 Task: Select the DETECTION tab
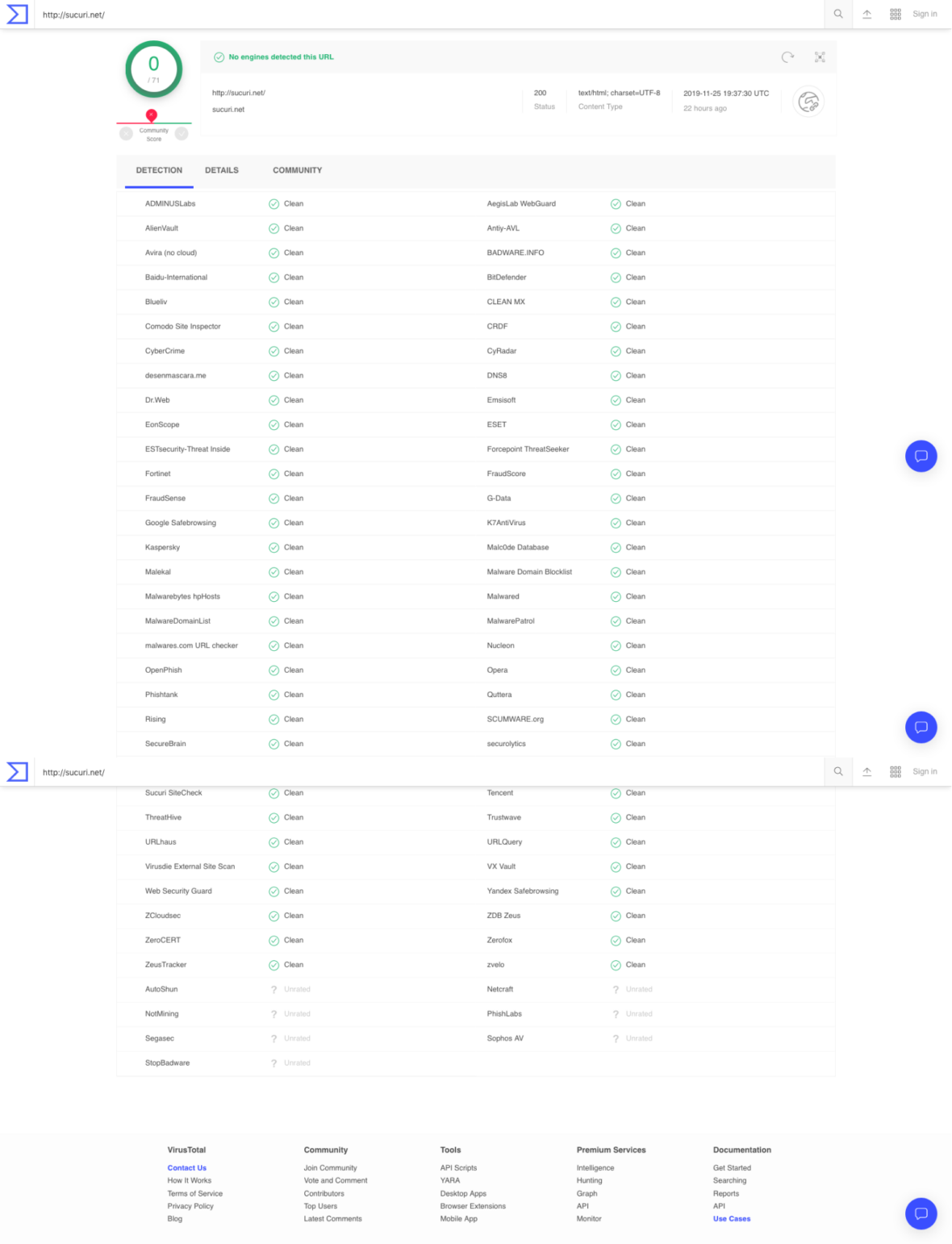point(158,170)
